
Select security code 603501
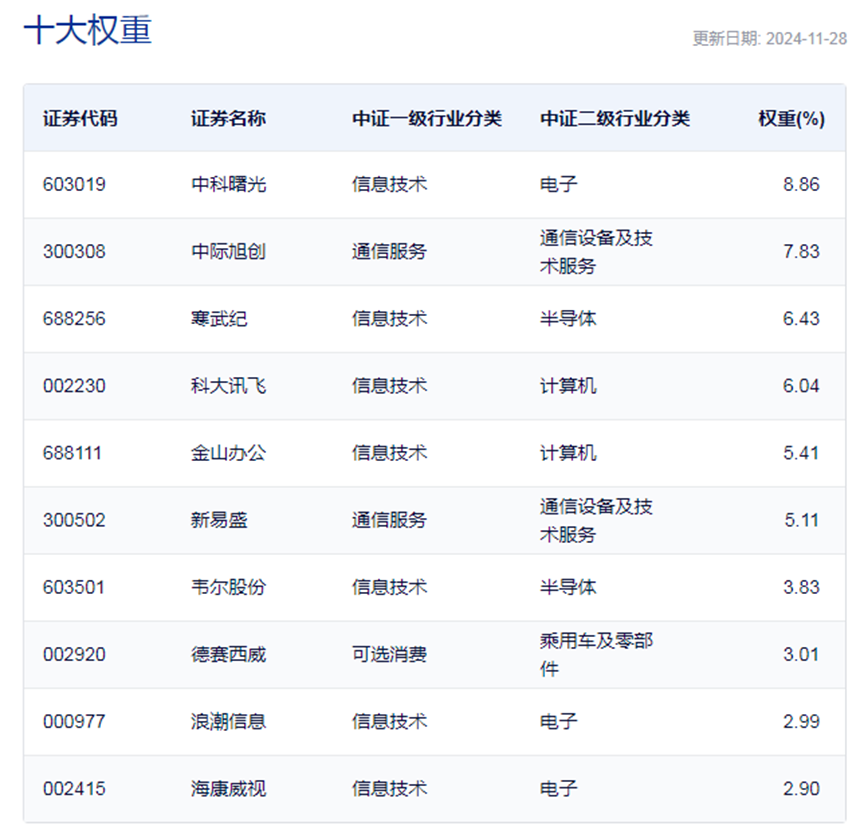(74, 587)
